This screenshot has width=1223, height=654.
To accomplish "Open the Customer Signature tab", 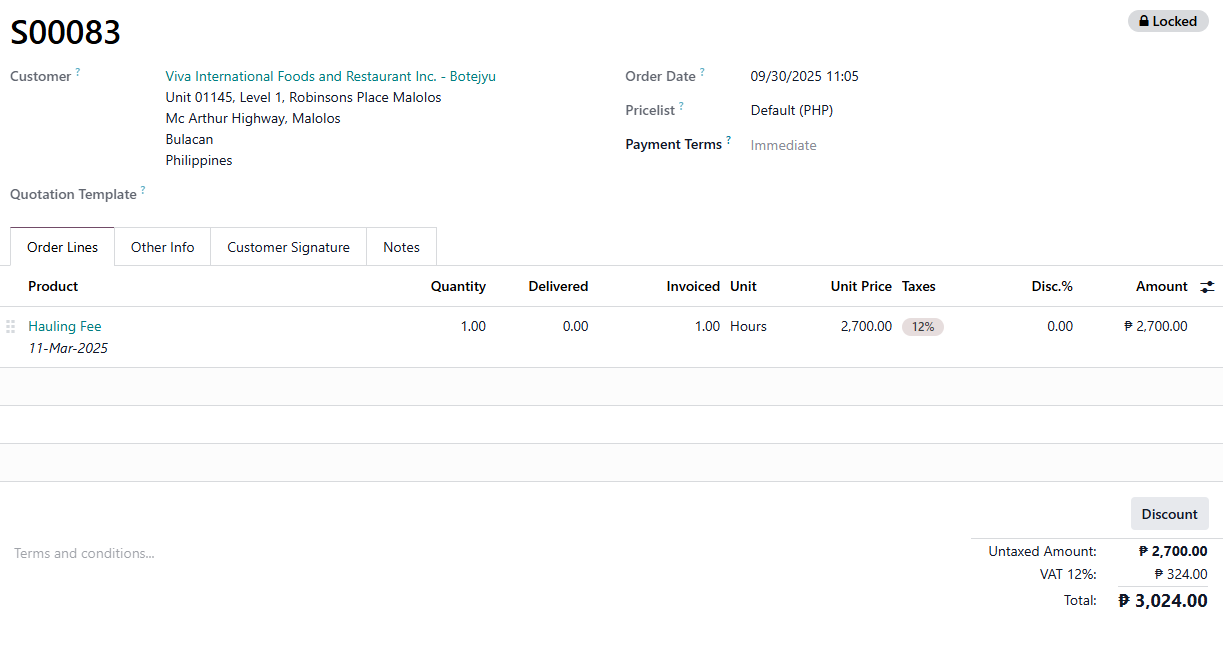I will (x=288, y=247).
